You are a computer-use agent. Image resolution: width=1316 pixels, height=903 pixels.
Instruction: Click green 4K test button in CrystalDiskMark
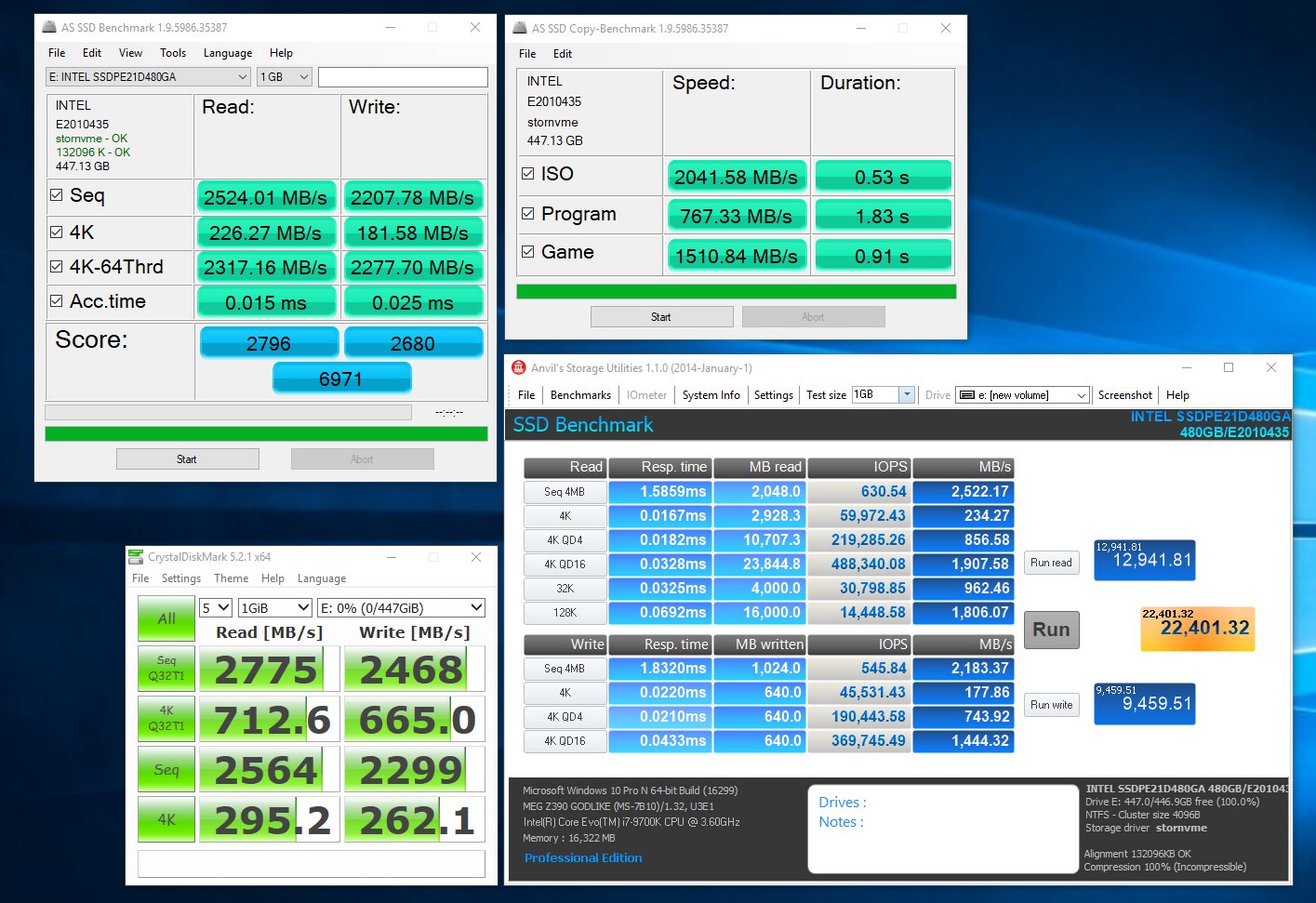[x=166, y=819]
